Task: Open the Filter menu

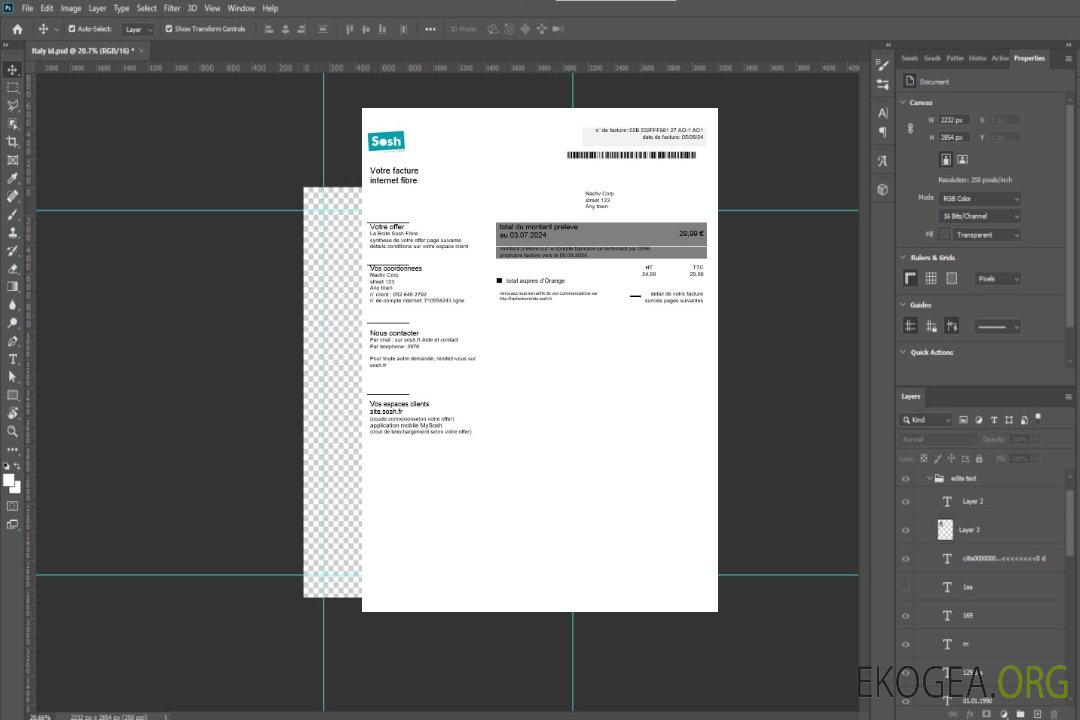Action: coord(172,8)
